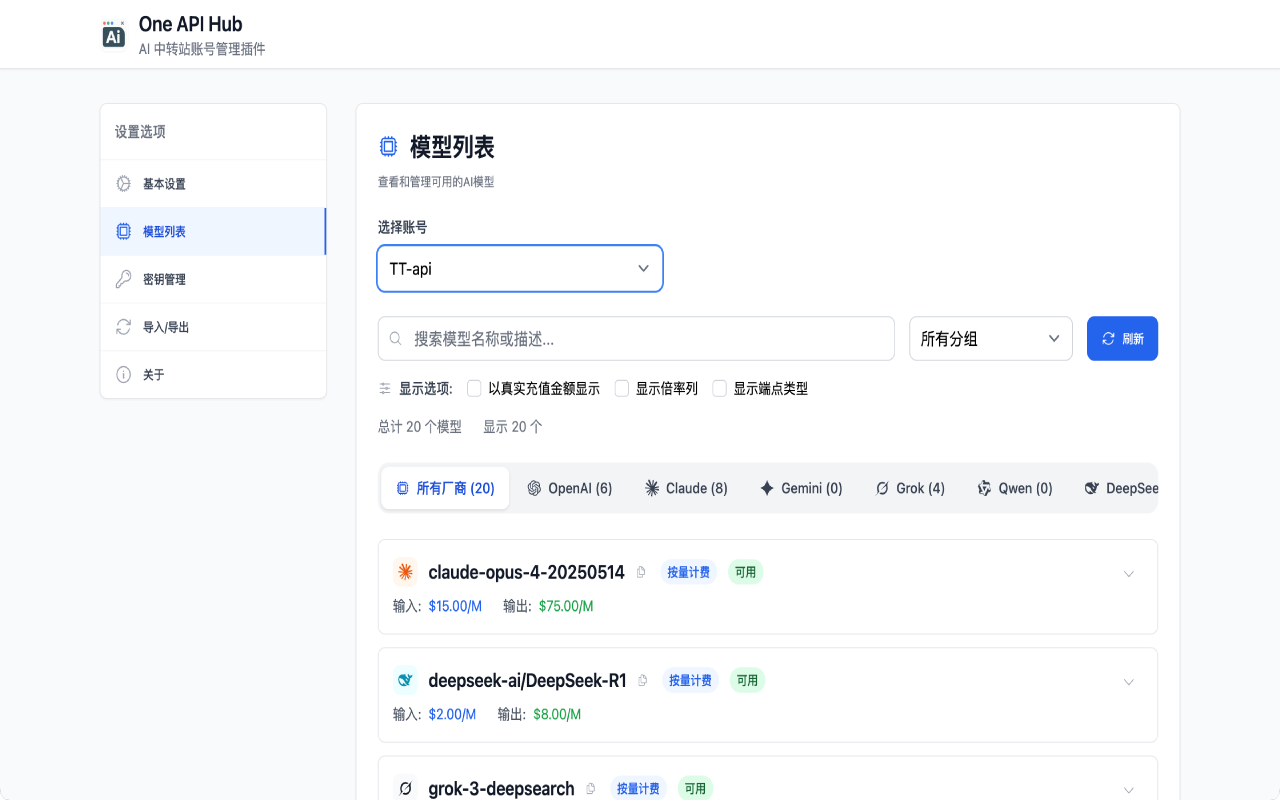Click the 密钥管理 key icon

(121, 279)
